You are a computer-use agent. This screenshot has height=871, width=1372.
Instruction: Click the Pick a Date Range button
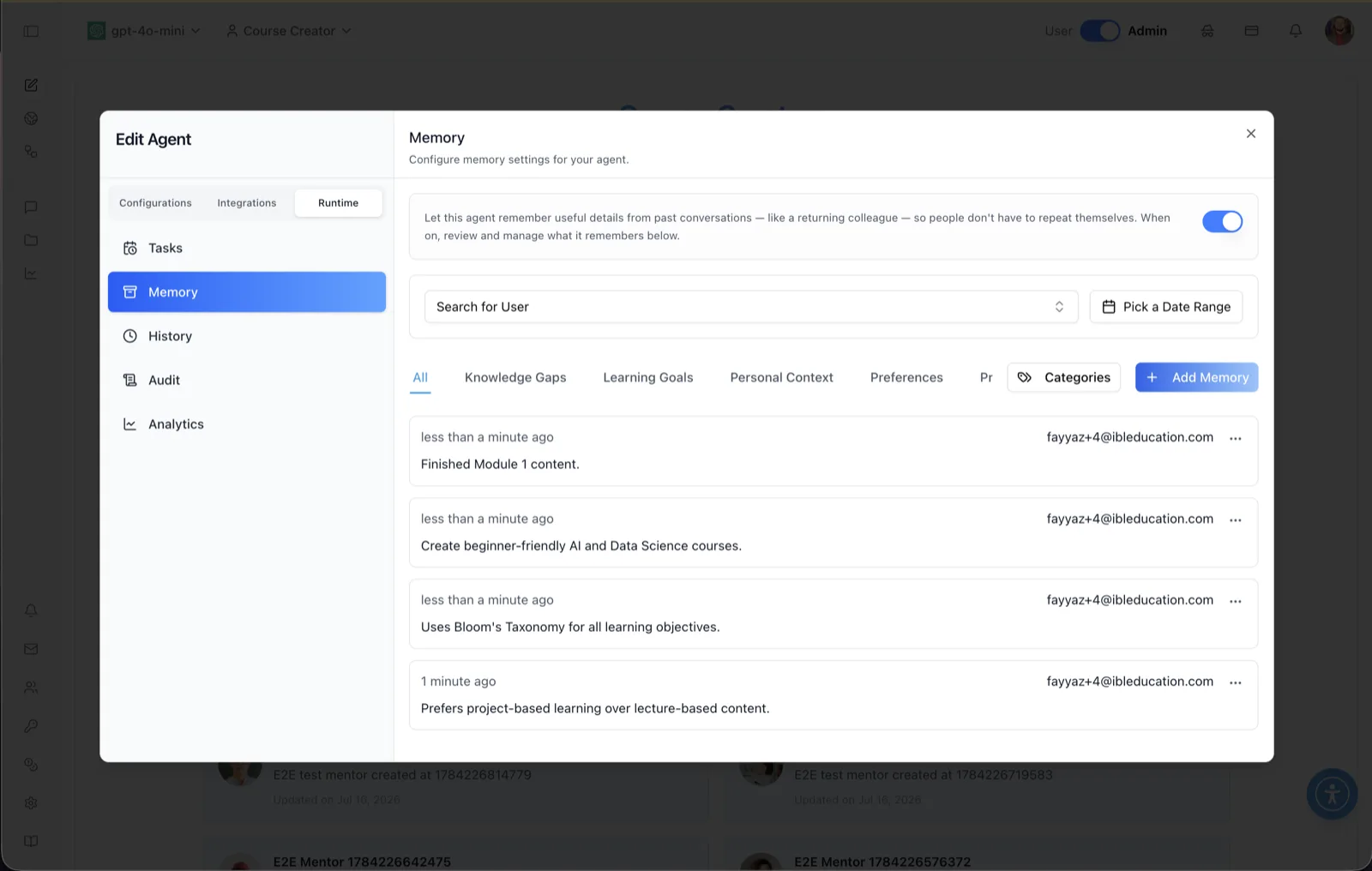coord(1165,307)
